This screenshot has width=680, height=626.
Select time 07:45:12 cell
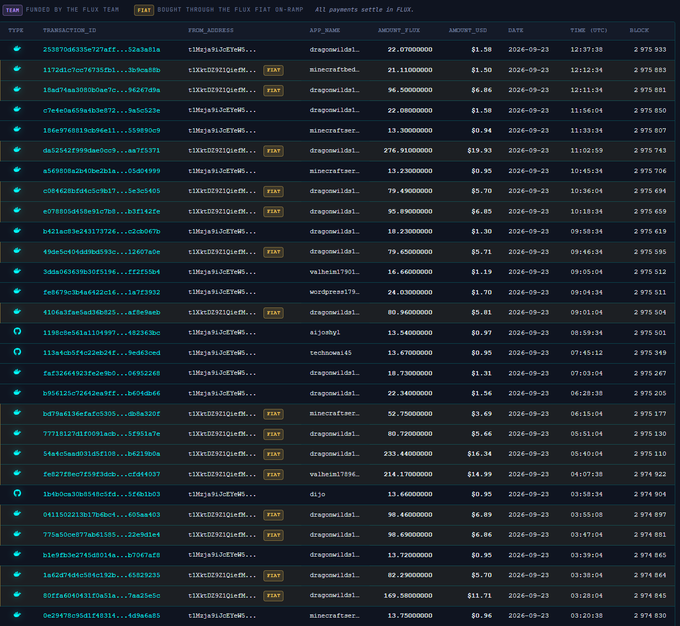click(586, 353)
